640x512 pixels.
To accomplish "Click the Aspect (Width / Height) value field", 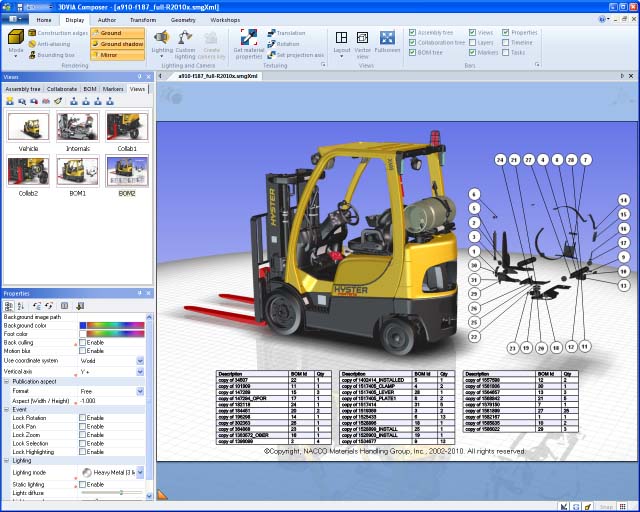I will (111, 401).
